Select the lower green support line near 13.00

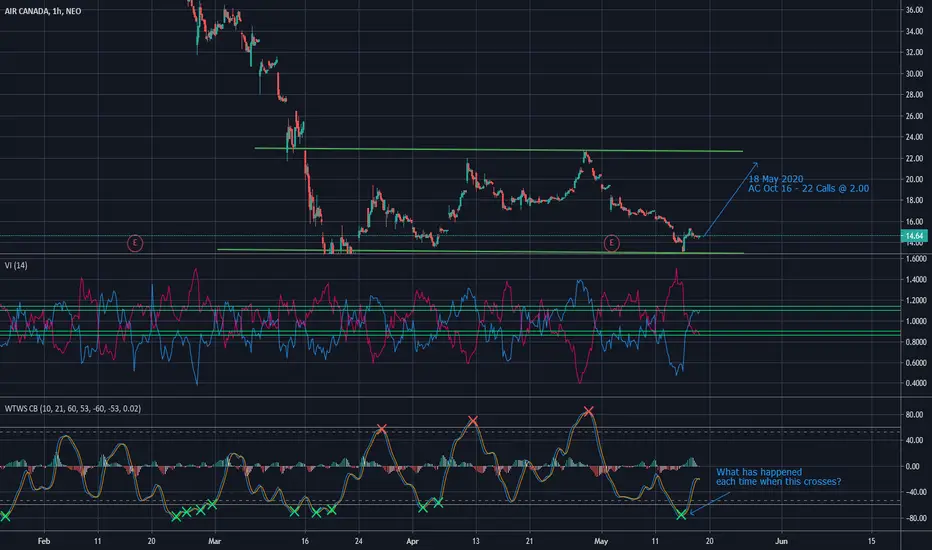point(480,252)
